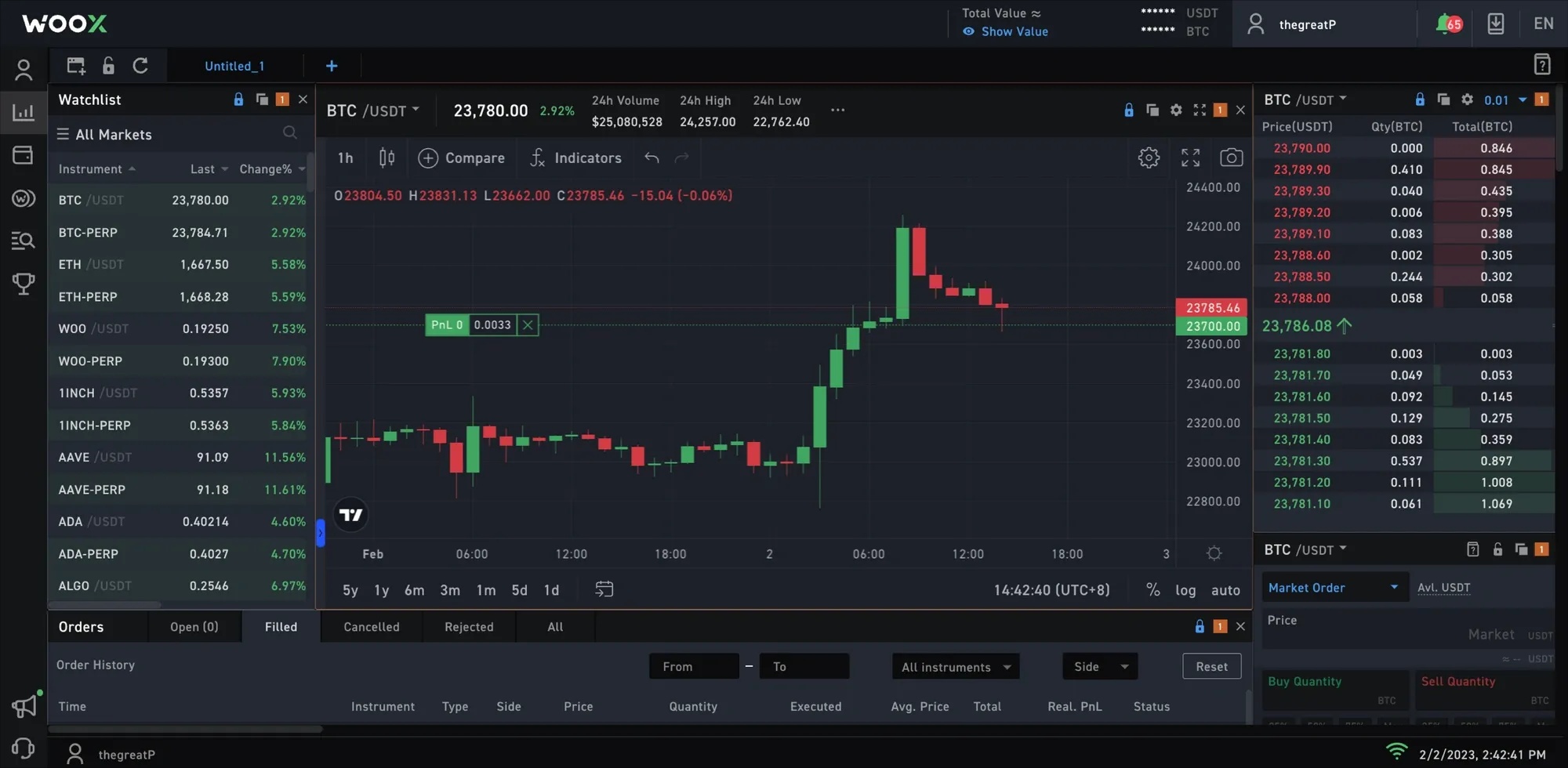Click the From date input field

point(694,666)
